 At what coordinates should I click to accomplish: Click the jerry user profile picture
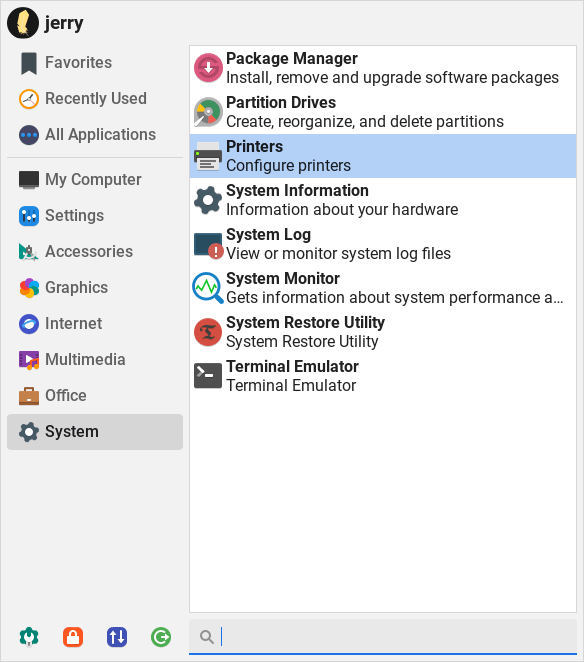23,23
